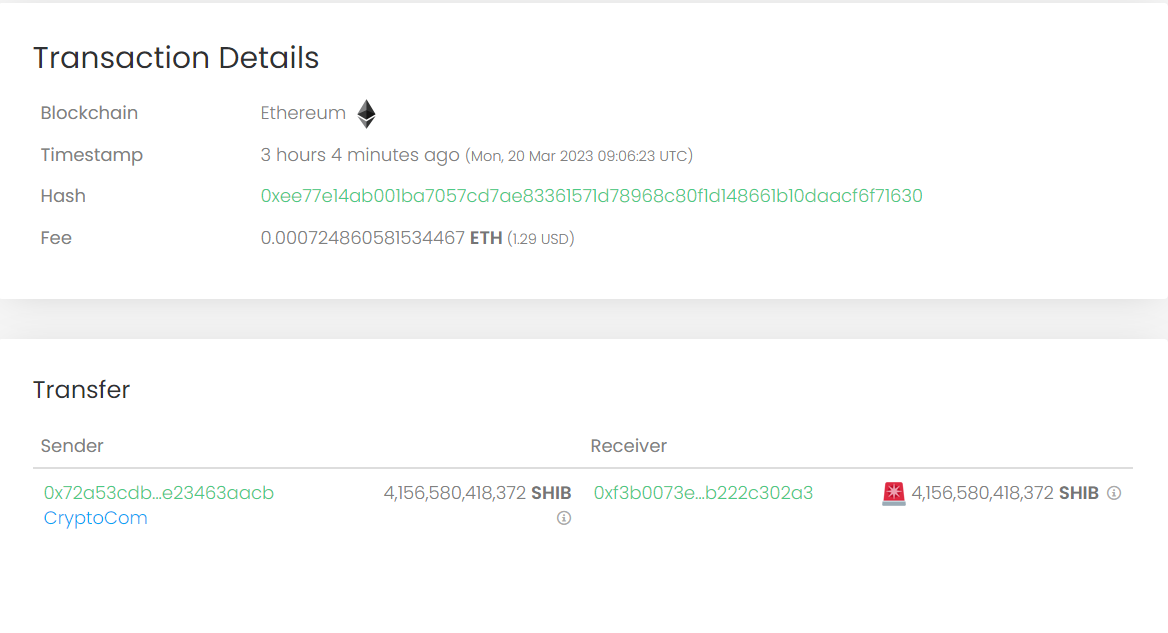Click the info icon beside receiver SHIB amount

1114,493
